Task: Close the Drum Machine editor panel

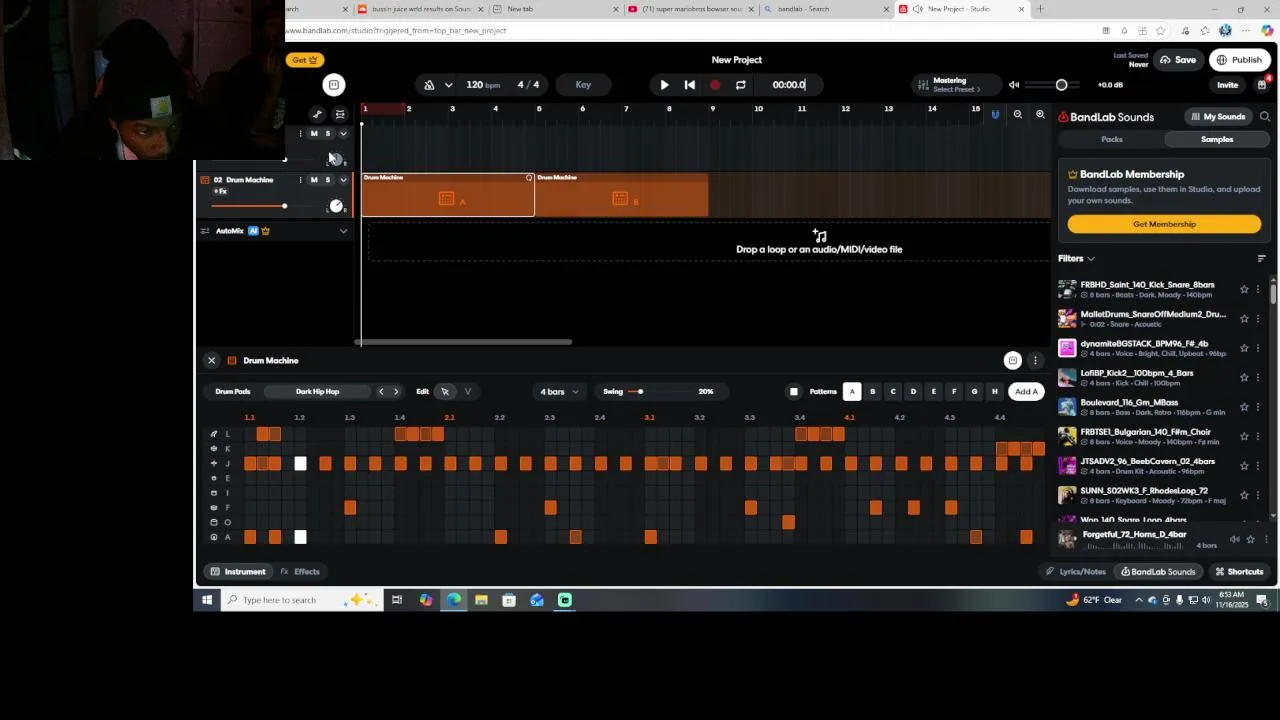Action: pyautogui.click(x=211, y=360)
